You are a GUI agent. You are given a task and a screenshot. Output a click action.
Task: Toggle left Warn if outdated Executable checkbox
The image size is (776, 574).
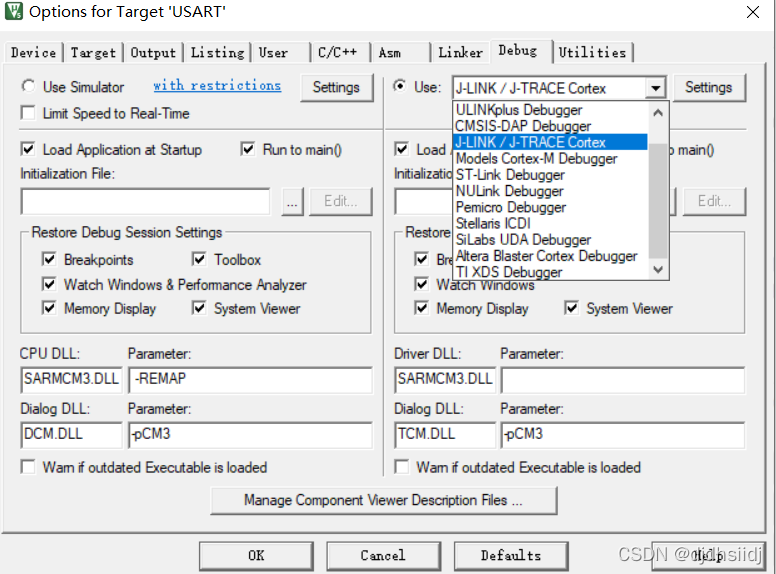[28, 467]
